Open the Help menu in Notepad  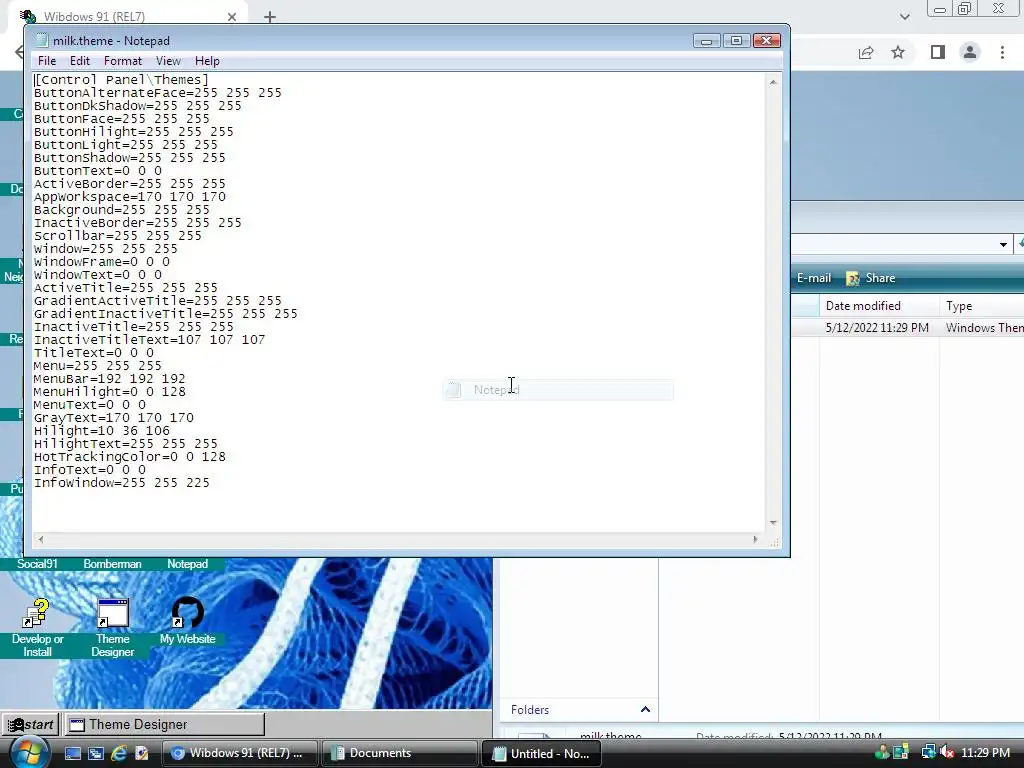pos(207,61)
